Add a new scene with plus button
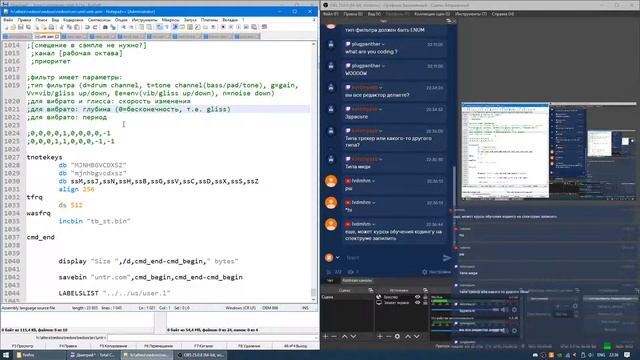The width and height of the screenshot is (640, 360). point(325,336)
